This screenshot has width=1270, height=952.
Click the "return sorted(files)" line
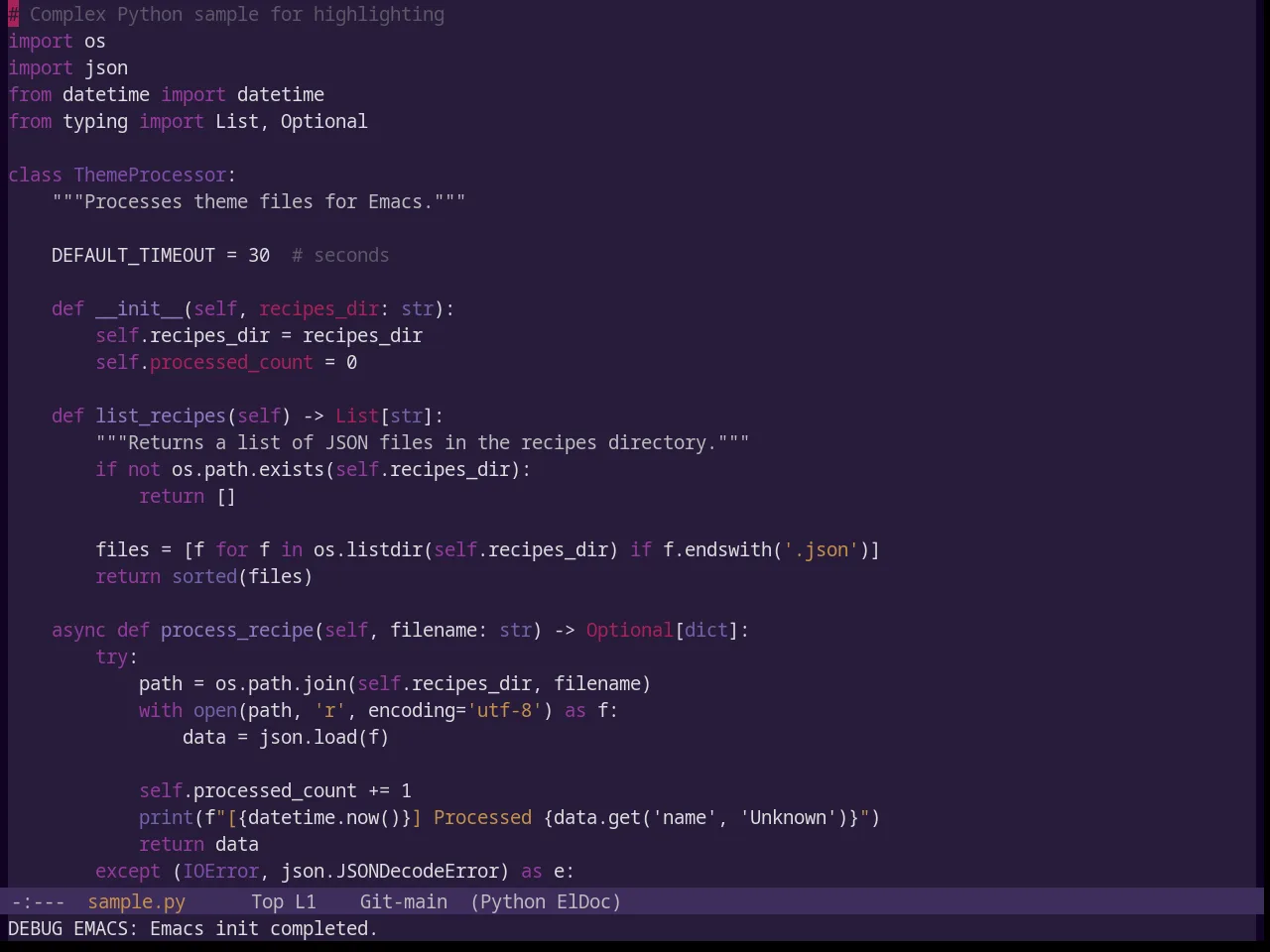(x=203, y=576)
